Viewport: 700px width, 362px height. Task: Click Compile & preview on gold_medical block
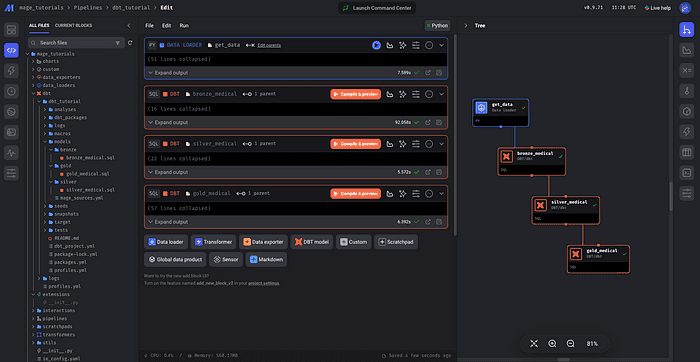pyautogui.click(x=356, y=194)
